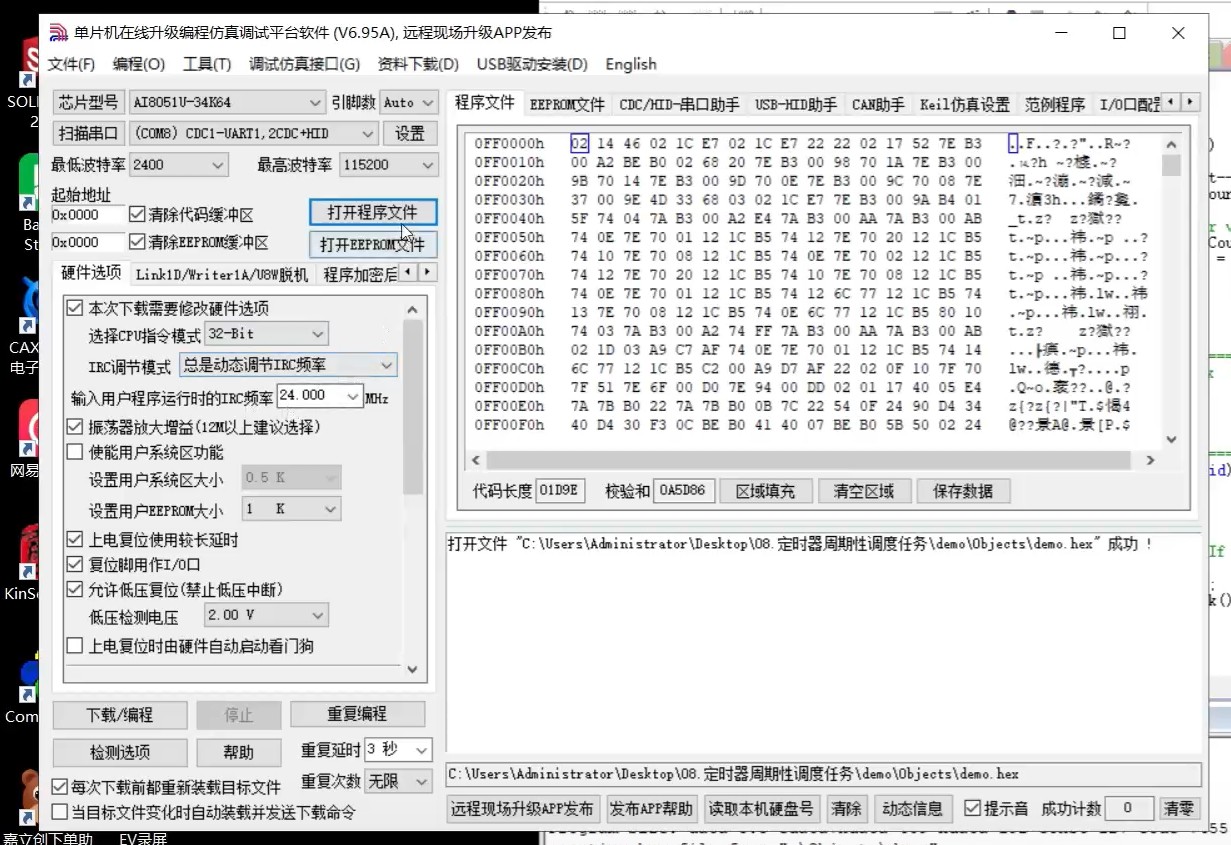Click the 打开EEPROM文件 button
Screen dimensions: 1231x845
[x=372, y=244]
